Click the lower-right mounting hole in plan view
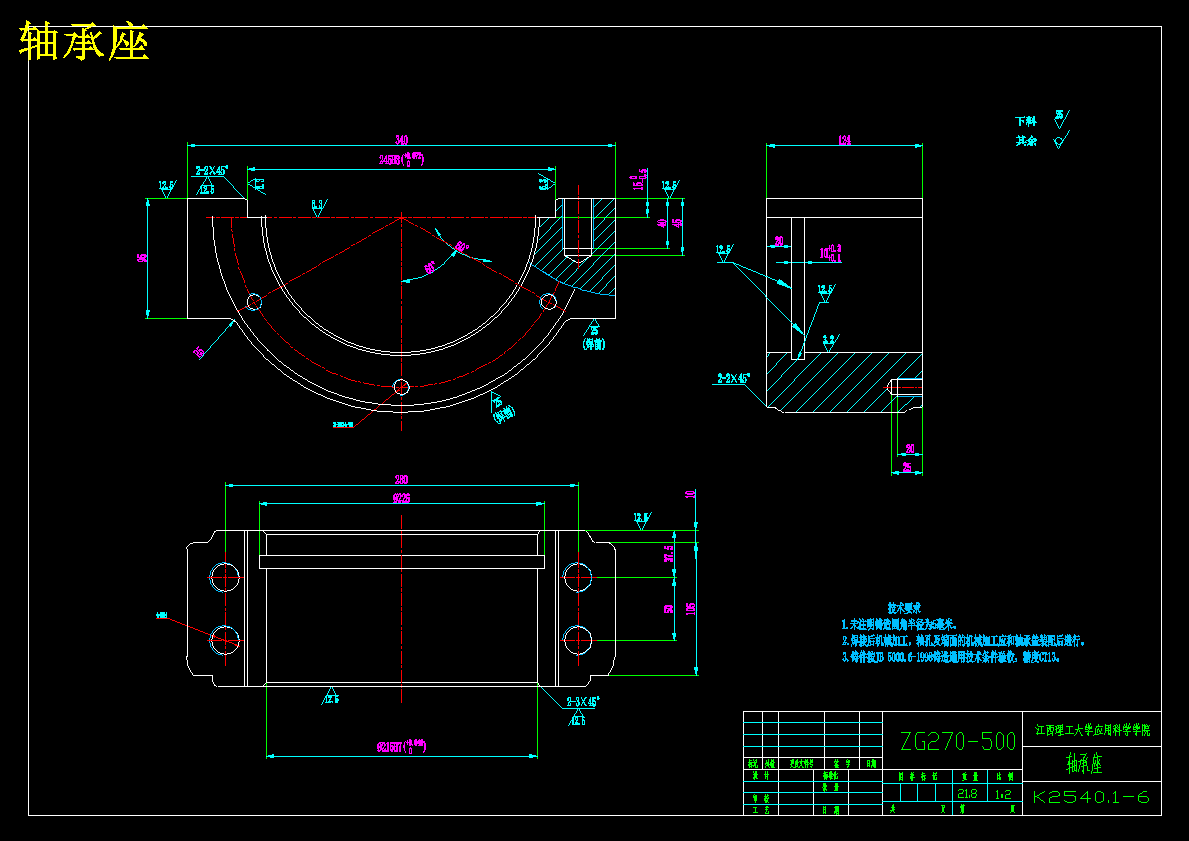Viewport: 1189px width, 841px height. (578, 640)
